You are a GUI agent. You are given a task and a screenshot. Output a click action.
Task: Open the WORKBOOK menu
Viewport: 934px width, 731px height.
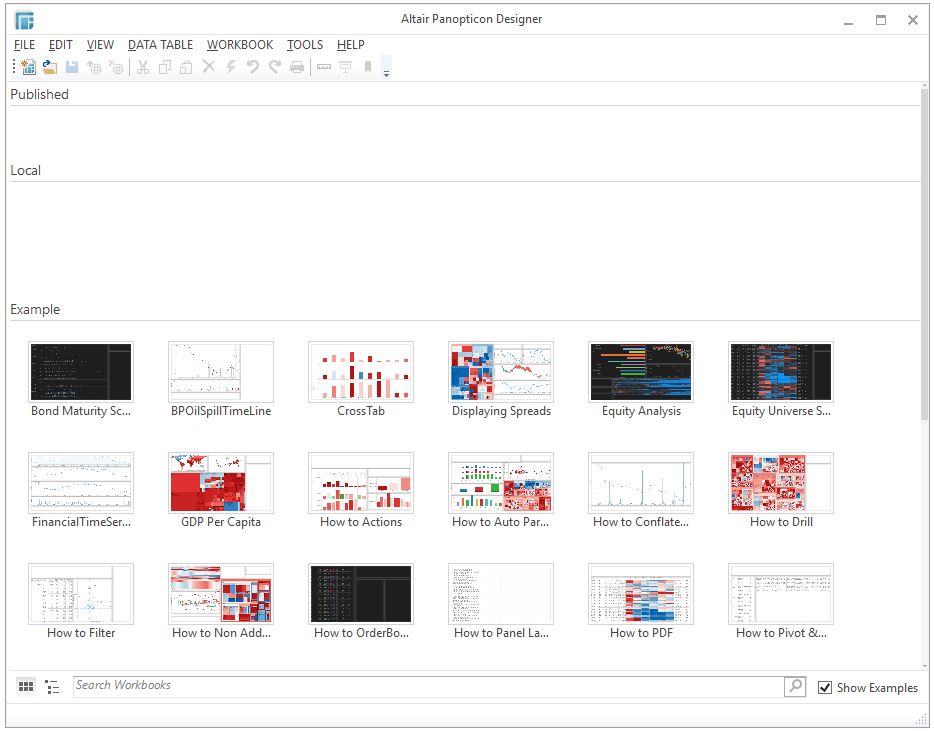(x=240, y=44)
